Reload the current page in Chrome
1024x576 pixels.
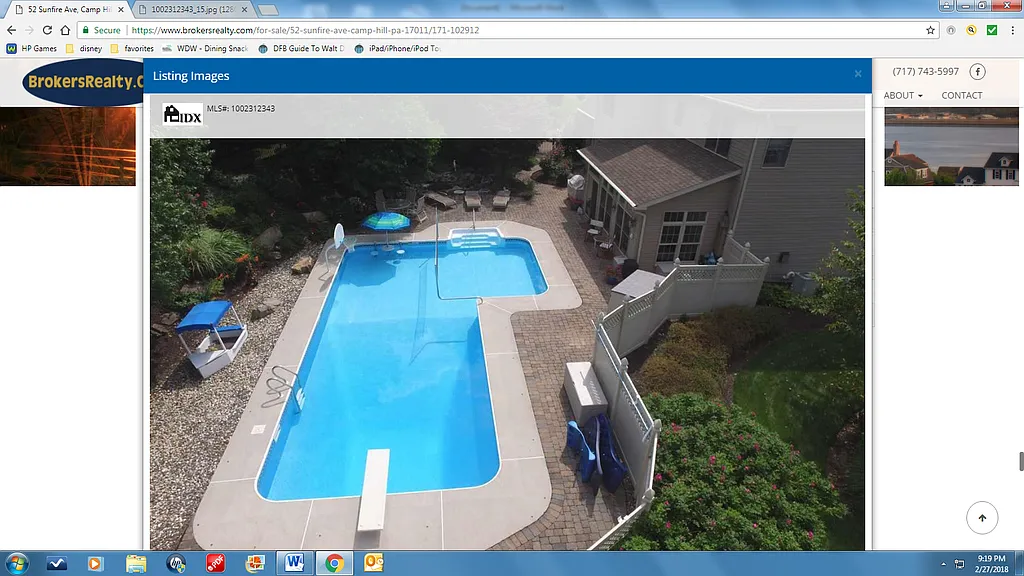point(47,30)
